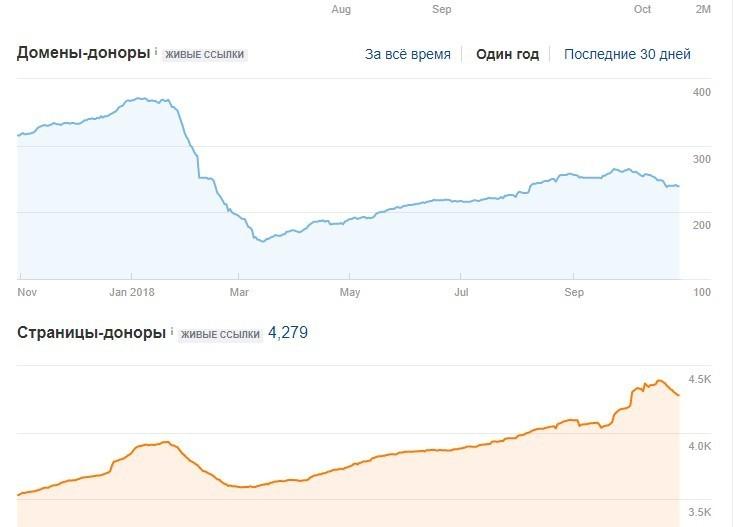Click живые ссылки badge beside Домены-доноры
The width and height of the screenshot is (733, 527).
pos(204,54)
